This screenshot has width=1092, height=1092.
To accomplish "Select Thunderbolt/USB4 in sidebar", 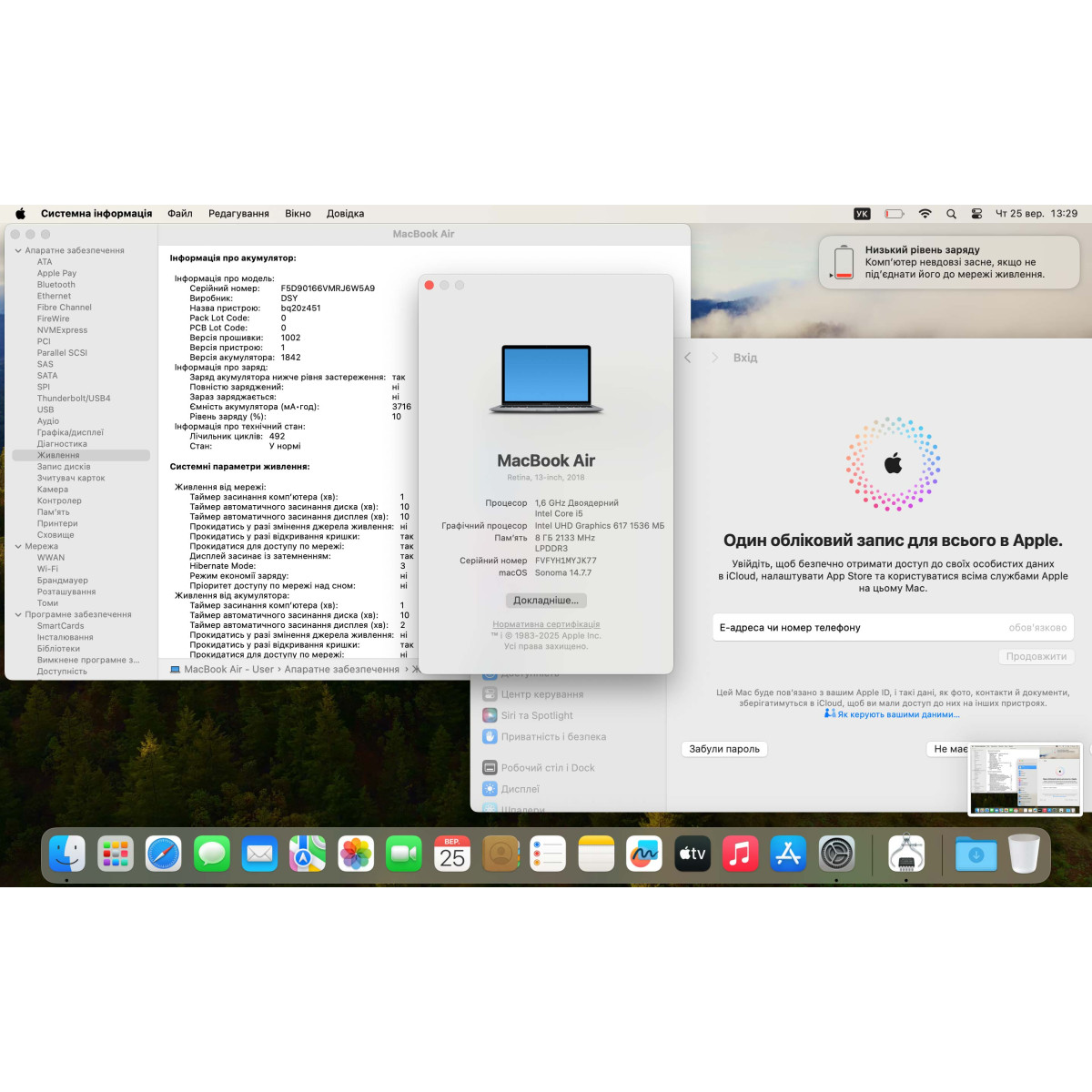I will (74, 399).
